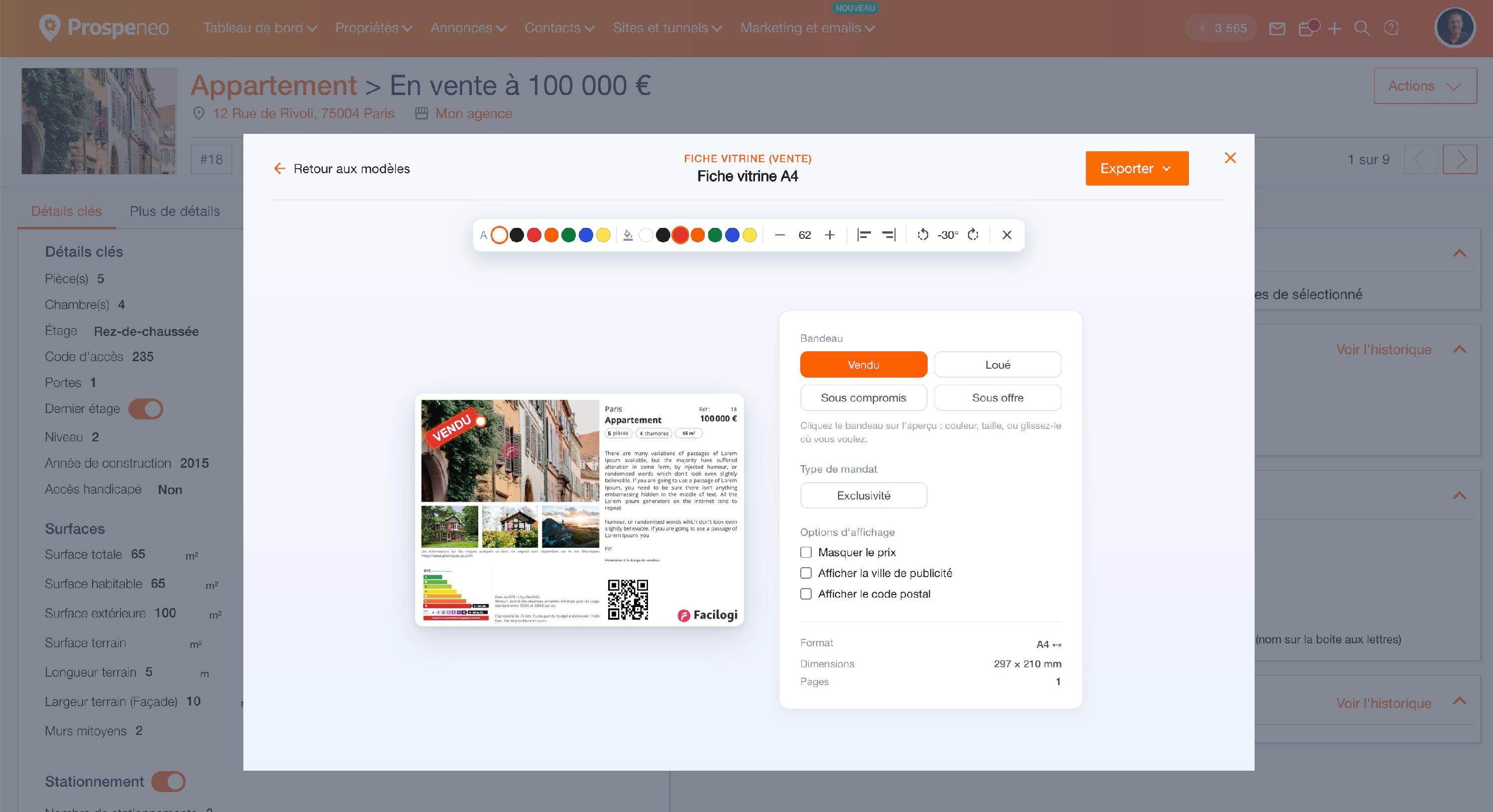Open the Propriétés menu

[x=373, y=28]
